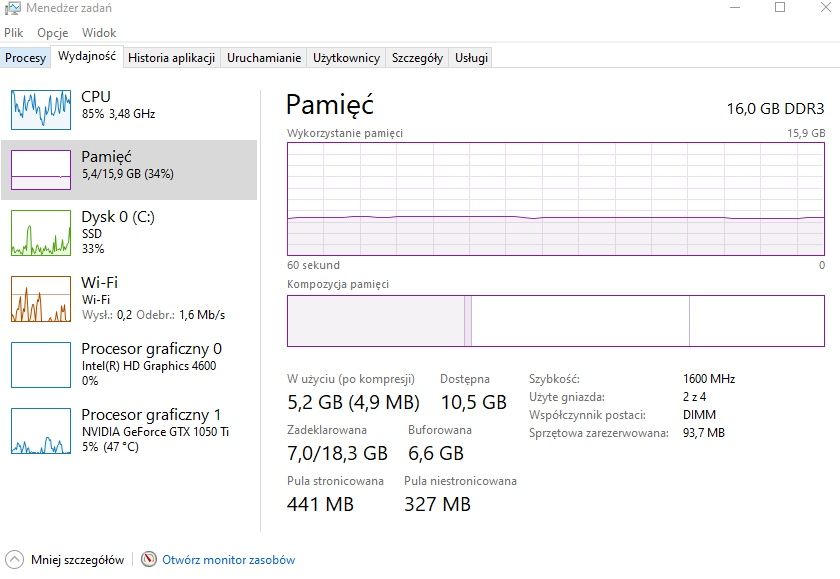
Task: Open Dysk 0 (C:) performance view
Action: point(118,232)
